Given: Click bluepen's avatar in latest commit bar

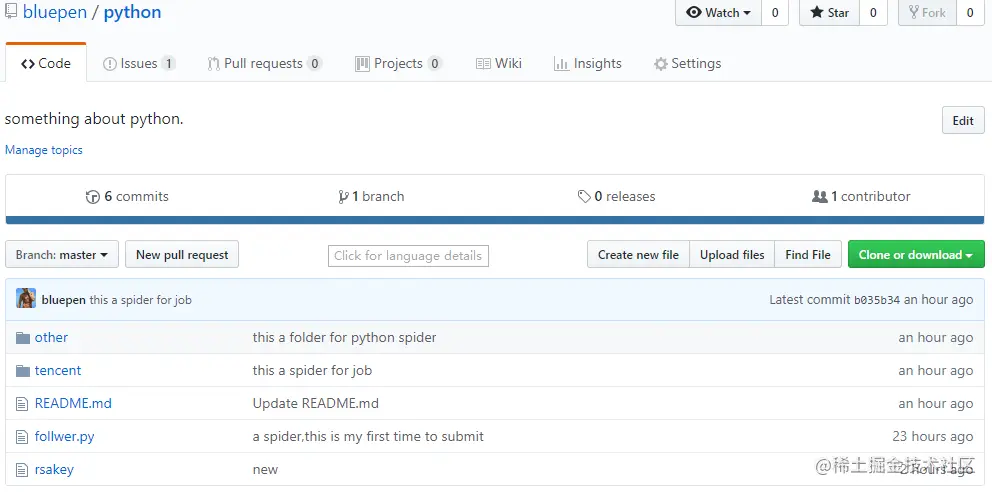Looking at the screenshot, I should [x=26, y=298].
